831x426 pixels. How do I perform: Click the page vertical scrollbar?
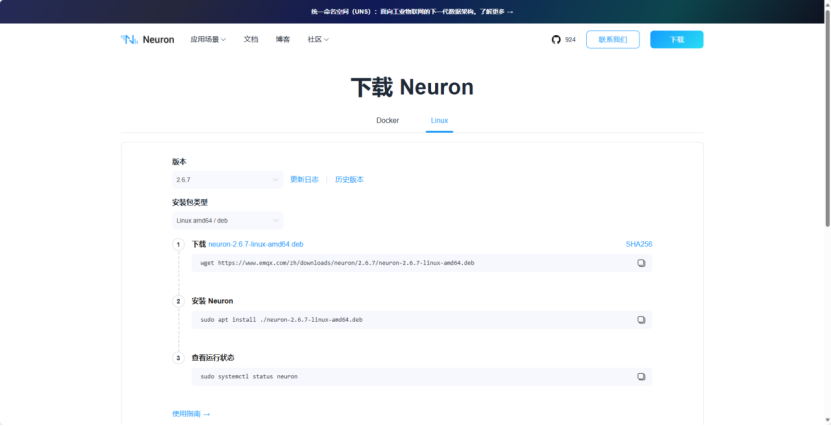828,117
